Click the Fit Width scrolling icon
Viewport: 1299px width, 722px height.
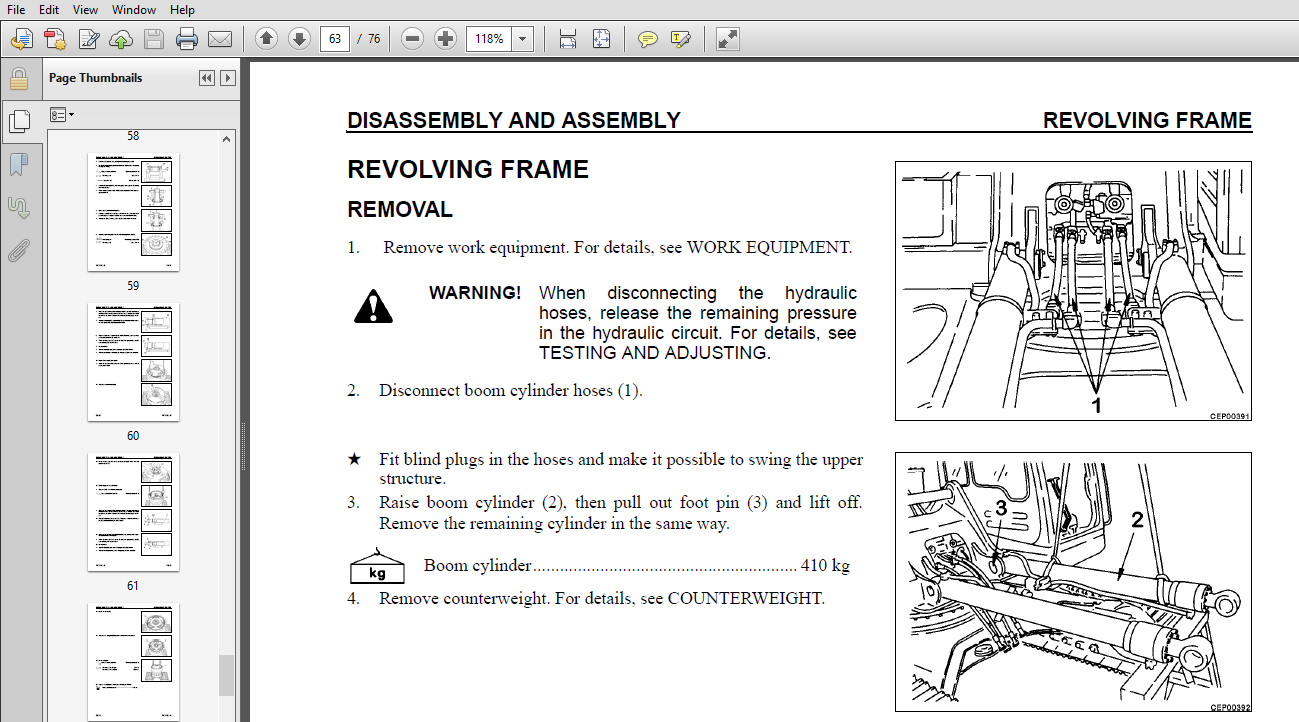[x=568, y=39]
